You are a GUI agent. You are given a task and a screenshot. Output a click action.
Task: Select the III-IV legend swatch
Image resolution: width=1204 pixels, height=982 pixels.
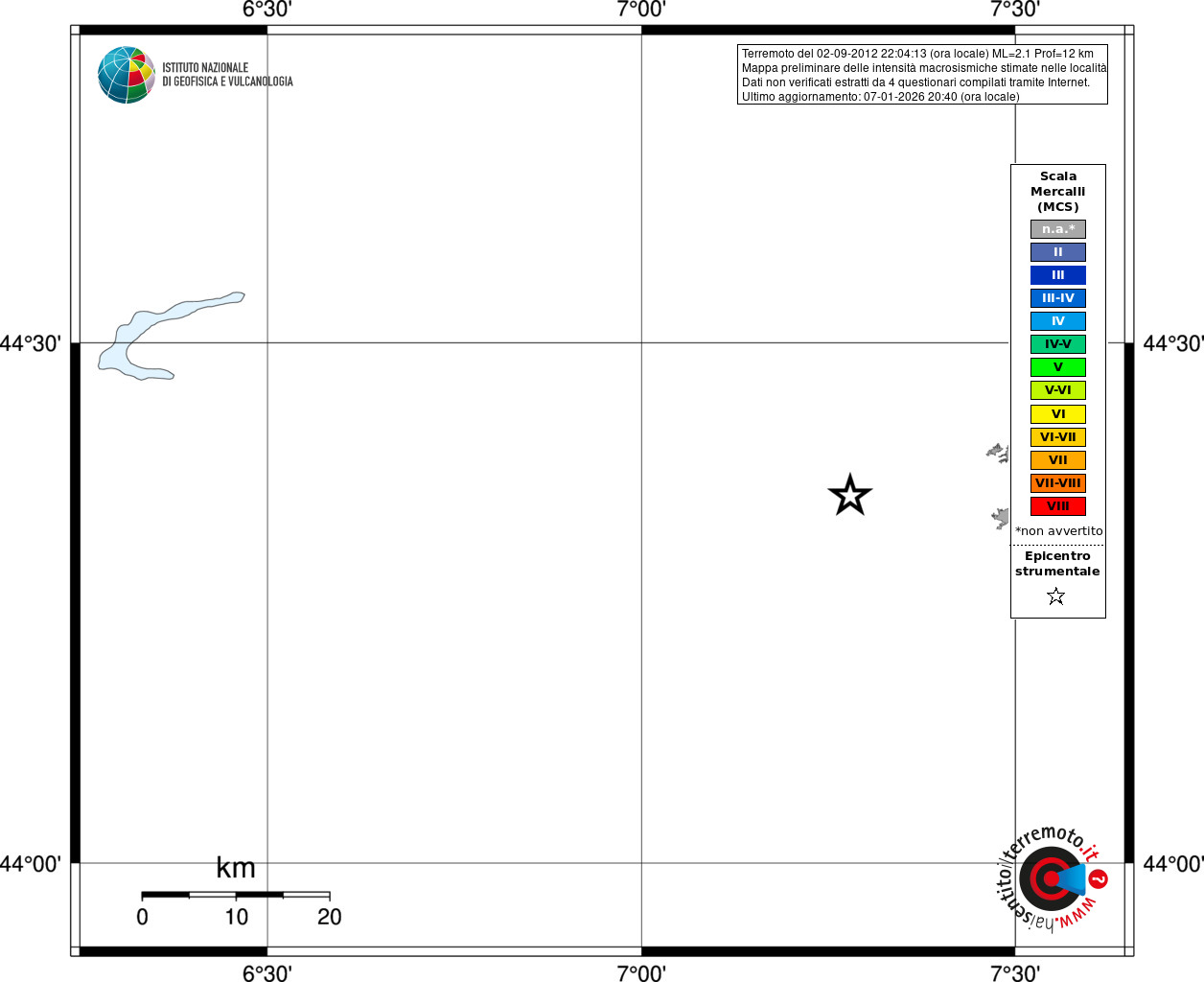[1058, 298]
